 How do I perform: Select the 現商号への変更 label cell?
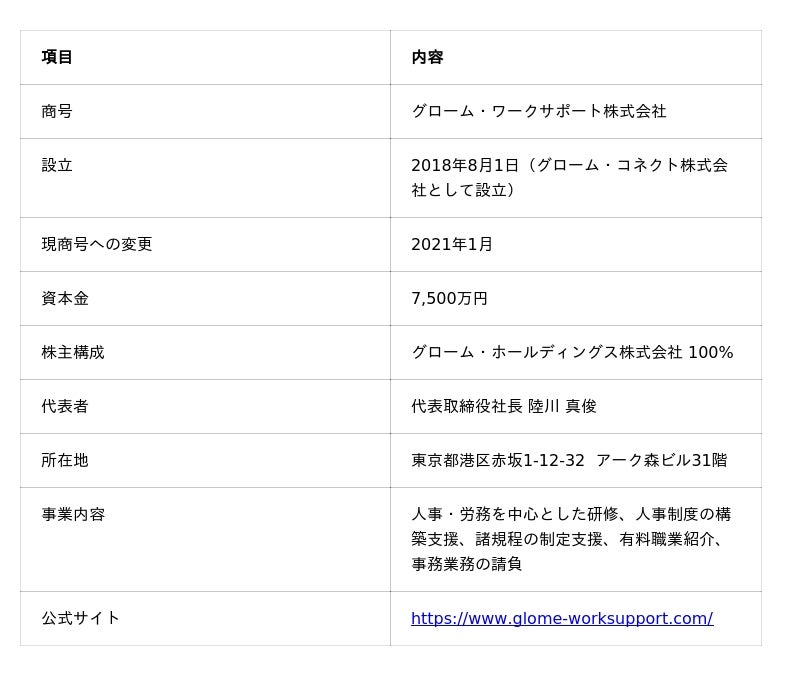(96, 244)
